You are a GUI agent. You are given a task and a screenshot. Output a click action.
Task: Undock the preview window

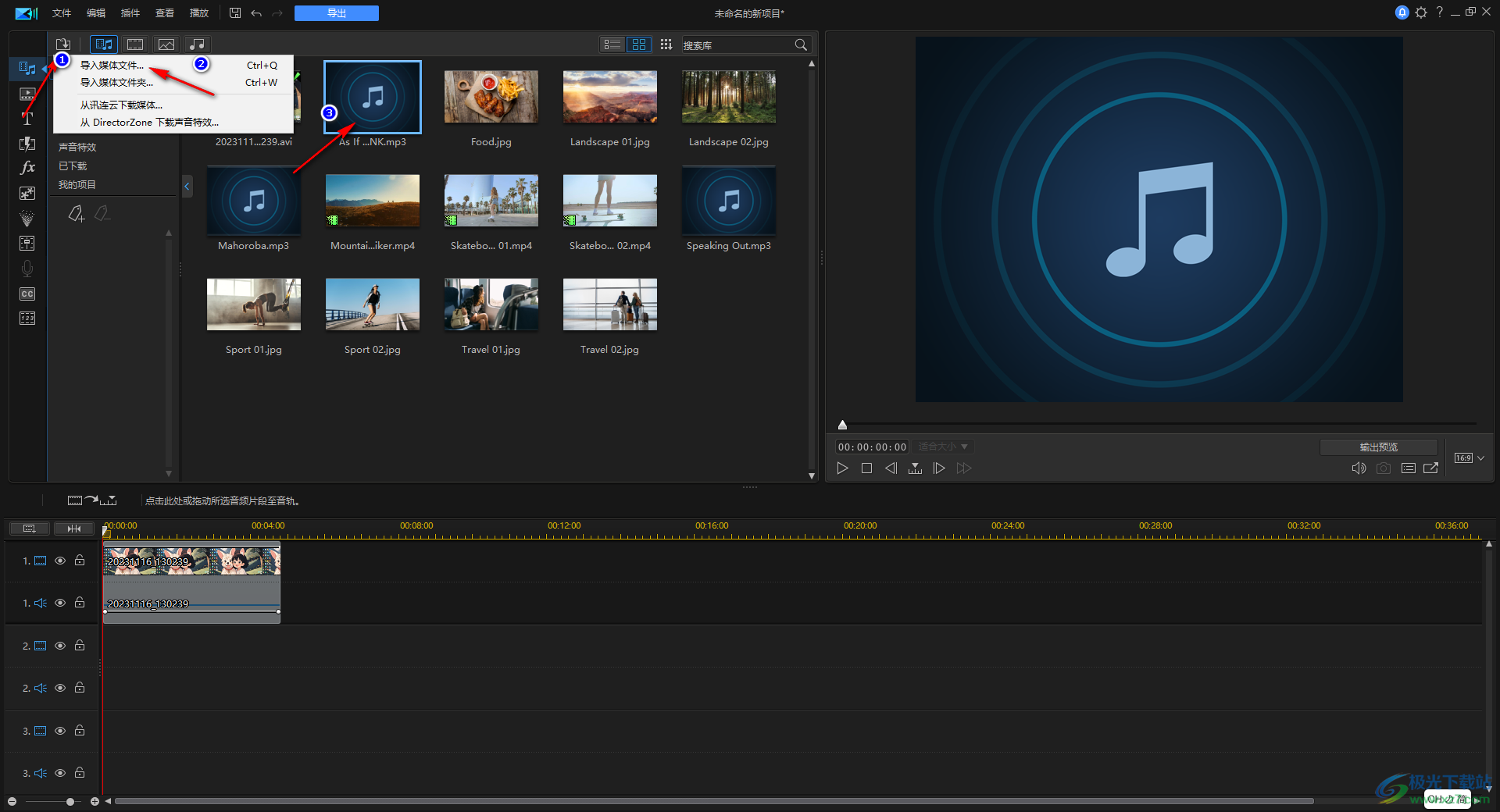(1430, 468)
